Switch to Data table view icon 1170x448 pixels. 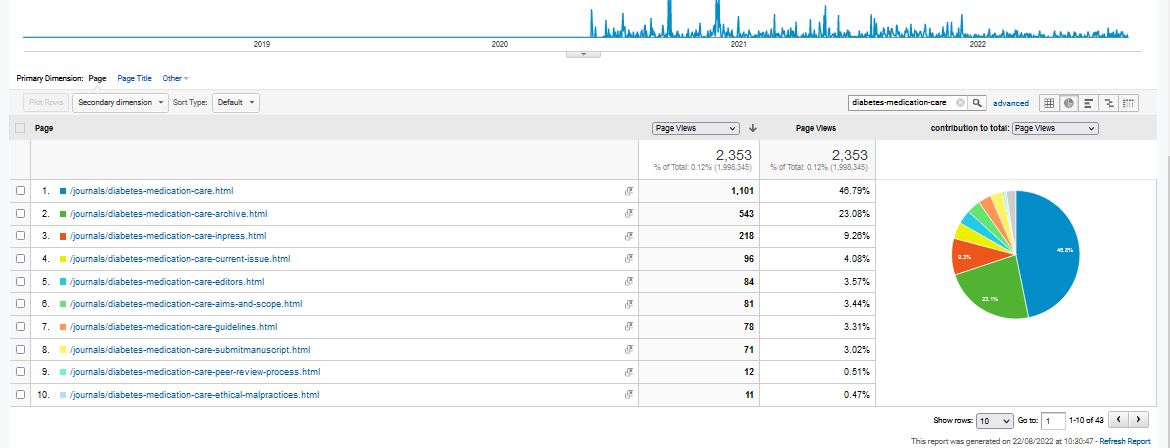coord(1048,103)
